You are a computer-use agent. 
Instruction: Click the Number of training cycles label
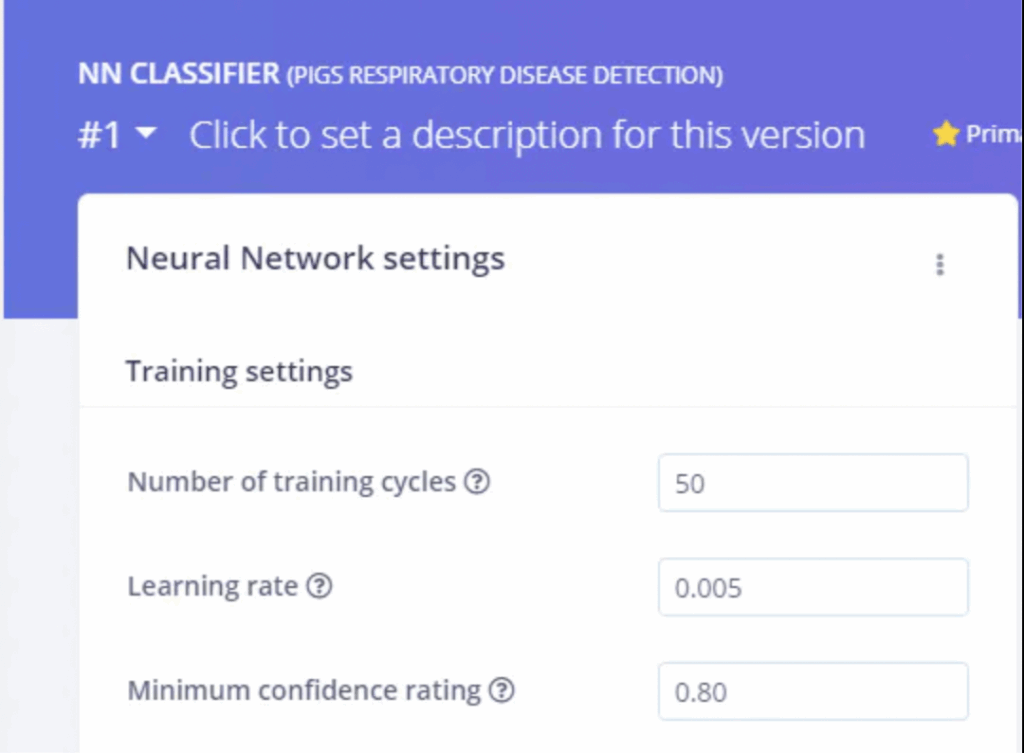coord(291,482)
